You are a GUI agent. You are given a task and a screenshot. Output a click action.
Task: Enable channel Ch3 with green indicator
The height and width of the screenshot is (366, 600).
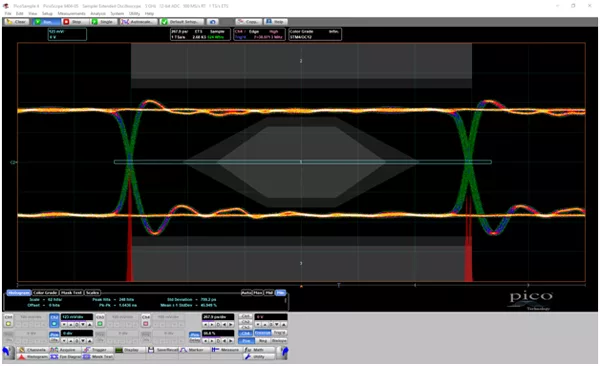[100, 320]
